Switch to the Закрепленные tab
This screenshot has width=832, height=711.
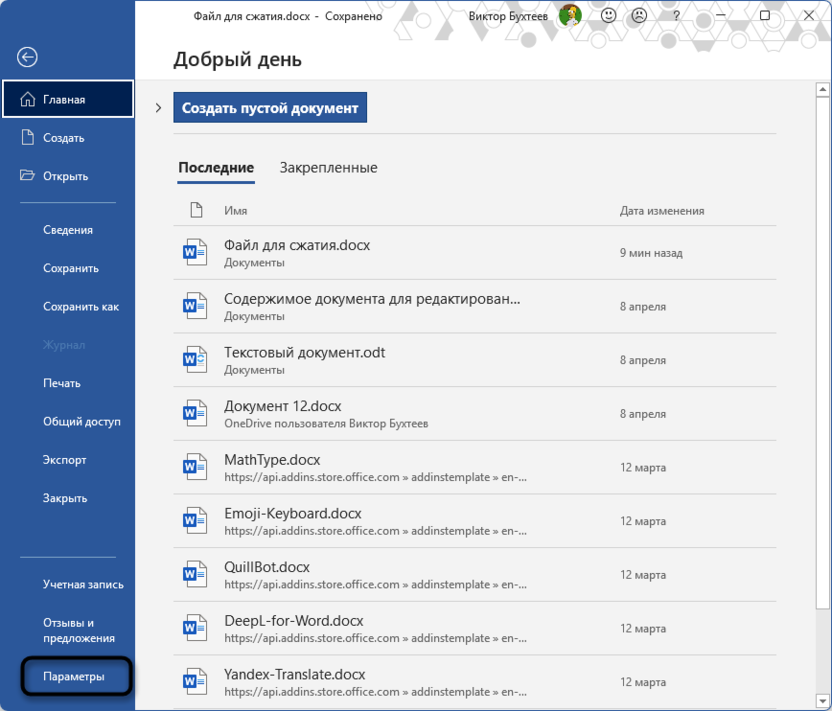pos(328,168)
